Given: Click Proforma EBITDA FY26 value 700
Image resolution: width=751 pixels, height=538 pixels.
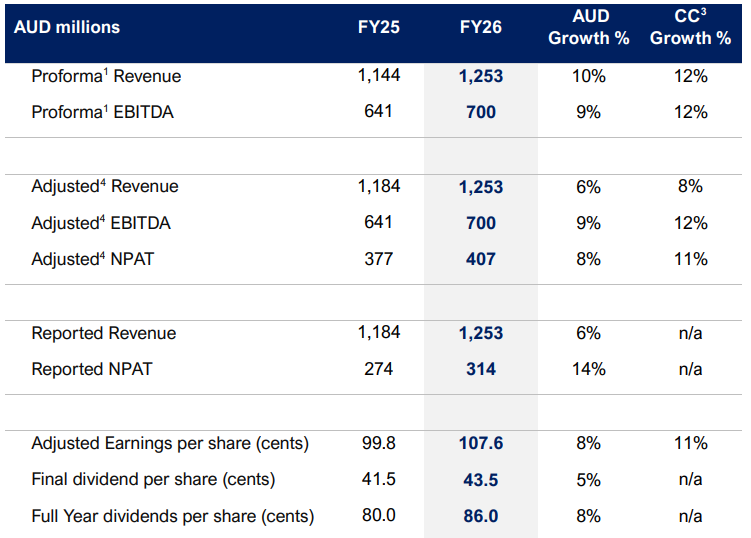Looking at the screenshot, I should [481, 112].
